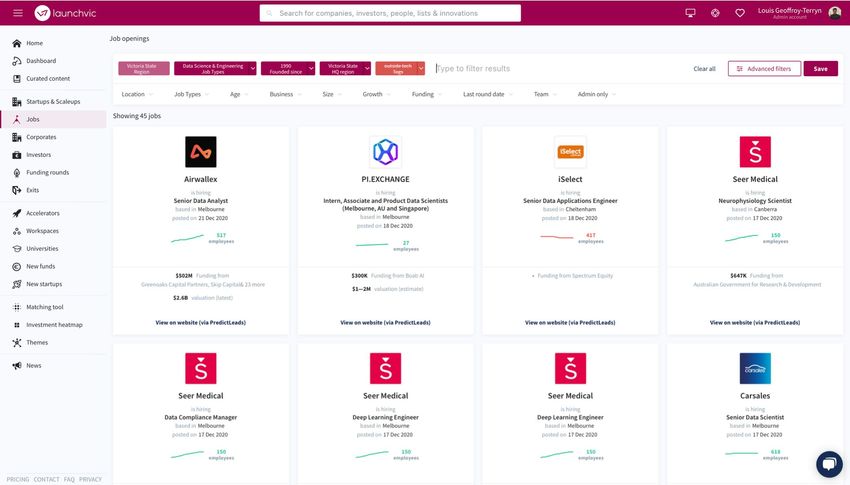Open Startups & Scaleups section label
The width and height of the screenshot is (850, 485).
53,101
